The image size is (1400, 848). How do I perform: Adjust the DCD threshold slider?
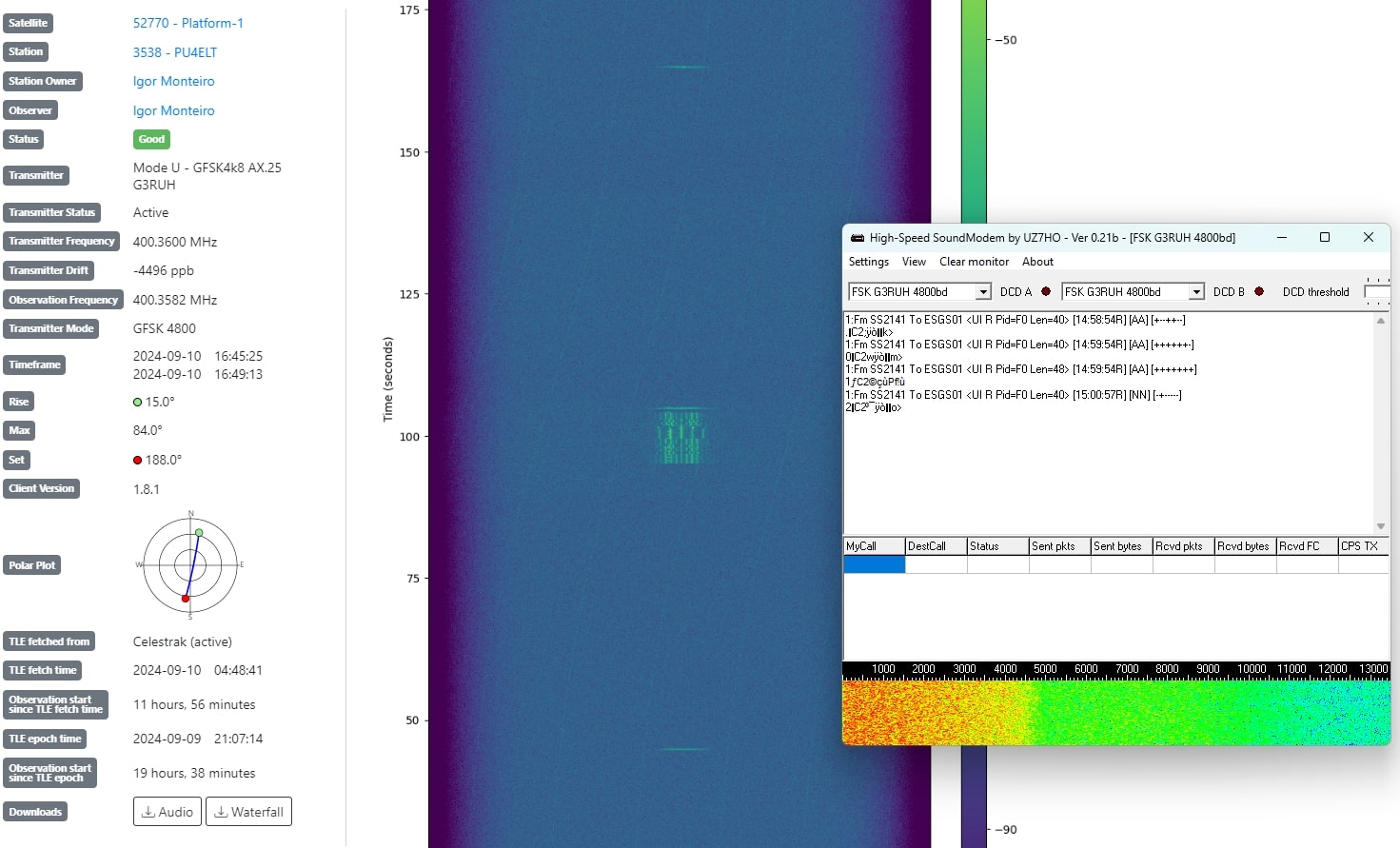(1377, 292)
